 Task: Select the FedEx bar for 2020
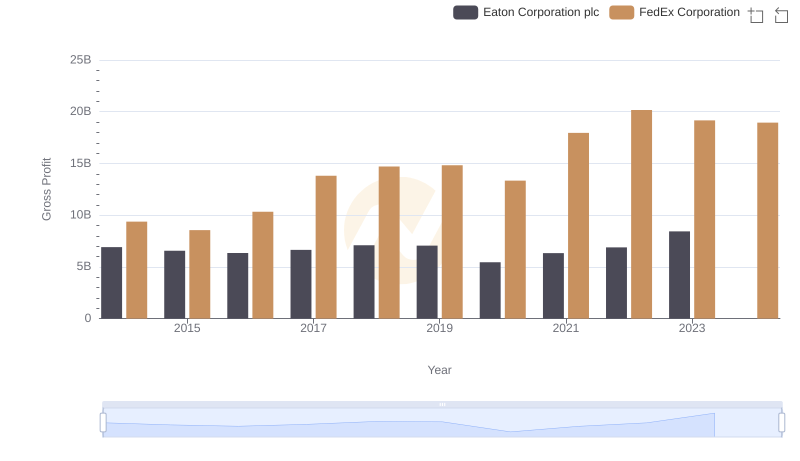tap(515, 249)
